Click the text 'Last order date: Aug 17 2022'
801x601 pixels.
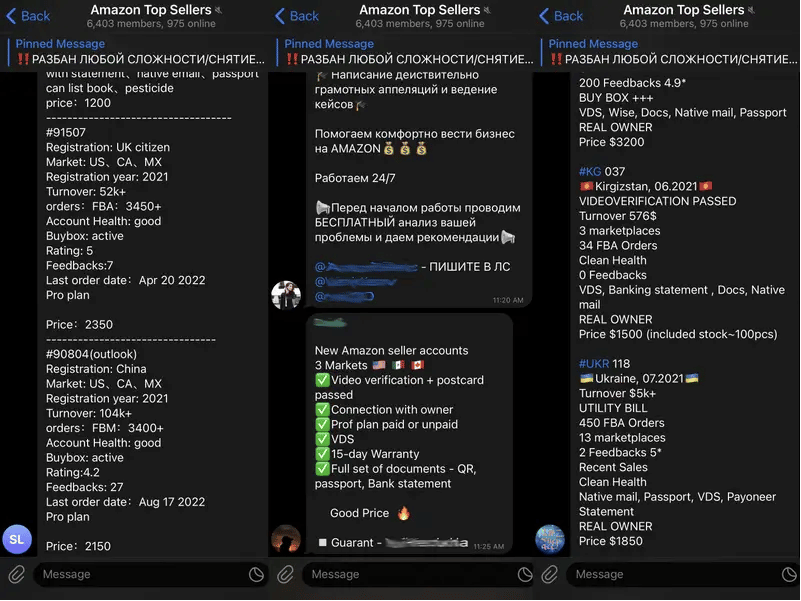coord(125,502)
